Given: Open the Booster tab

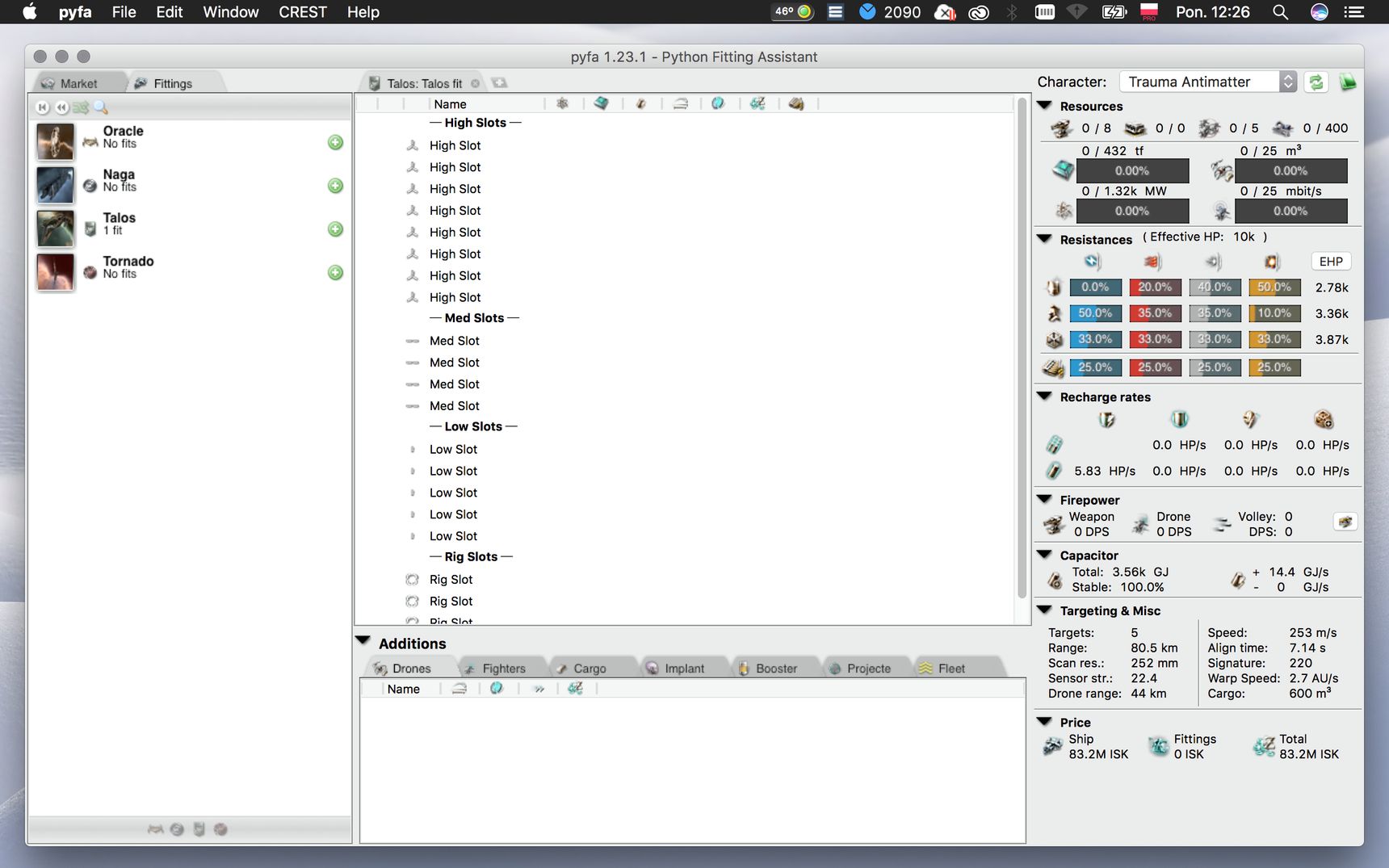Looking at the screenshot, I should click(x=776, y=669).
